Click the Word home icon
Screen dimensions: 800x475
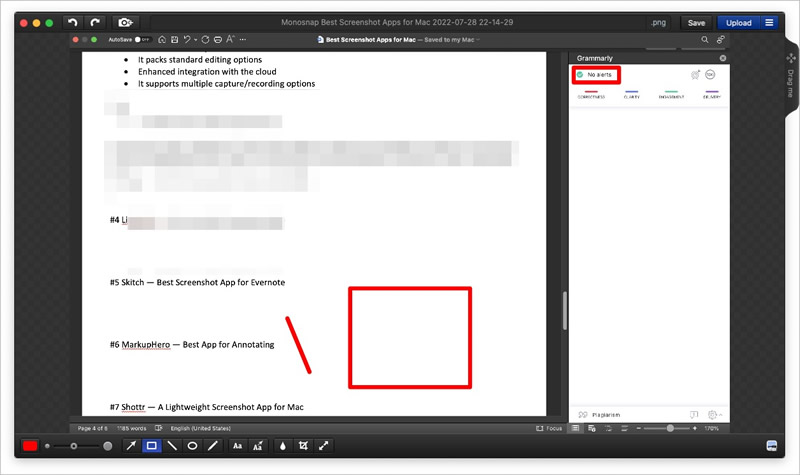162,39
